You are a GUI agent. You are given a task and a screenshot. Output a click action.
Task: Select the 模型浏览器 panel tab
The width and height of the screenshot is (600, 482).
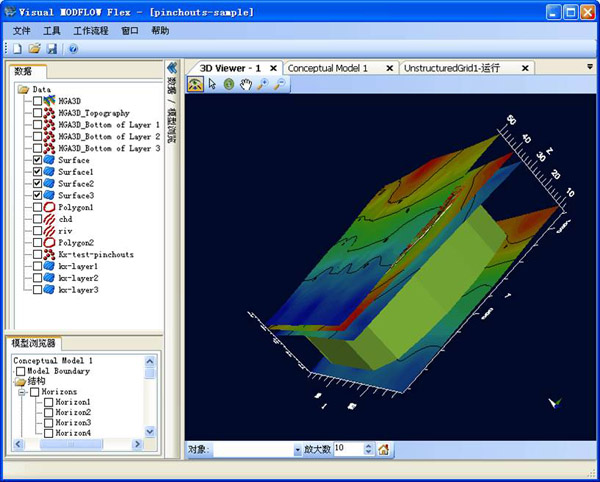point(33,343)
